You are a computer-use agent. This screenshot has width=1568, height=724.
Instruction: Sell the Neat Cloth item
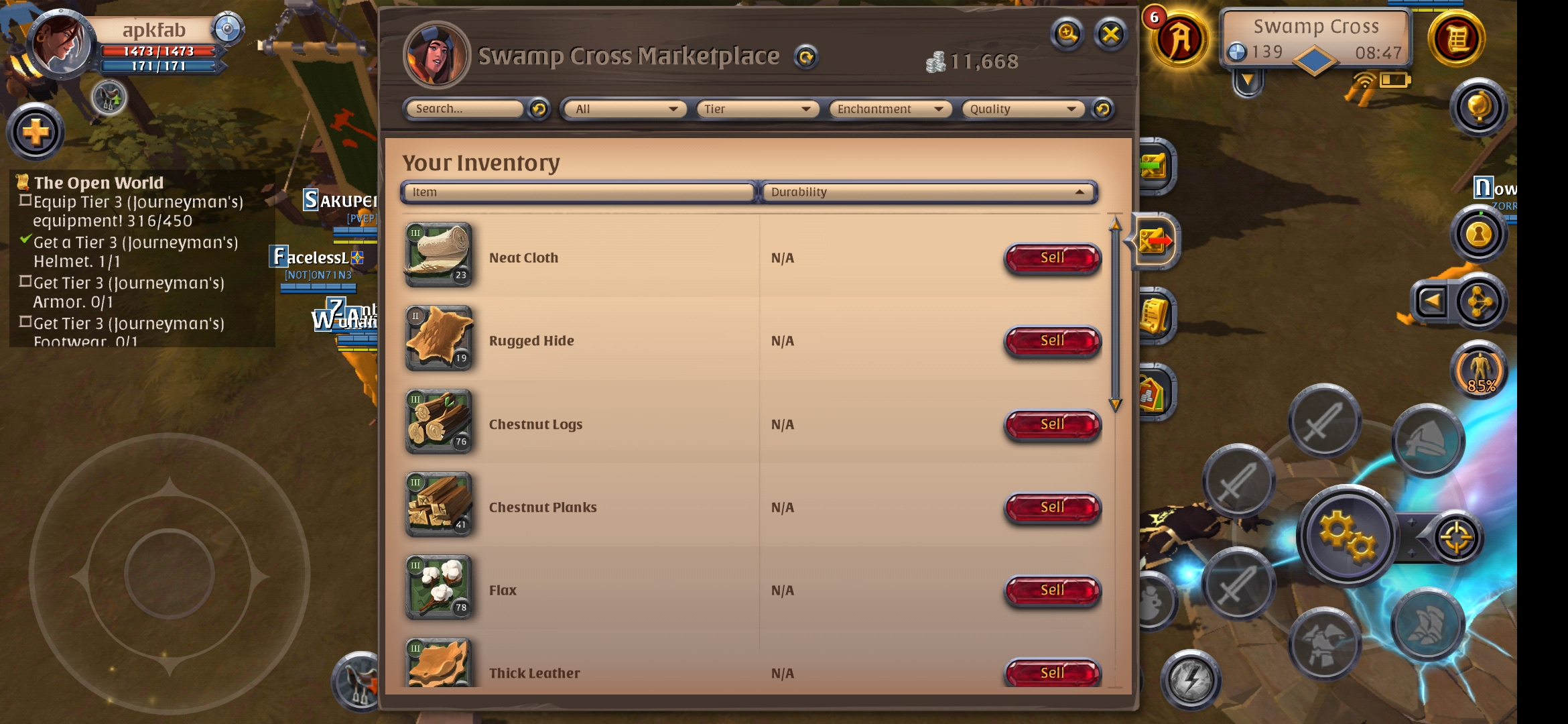click(1052, 258)
